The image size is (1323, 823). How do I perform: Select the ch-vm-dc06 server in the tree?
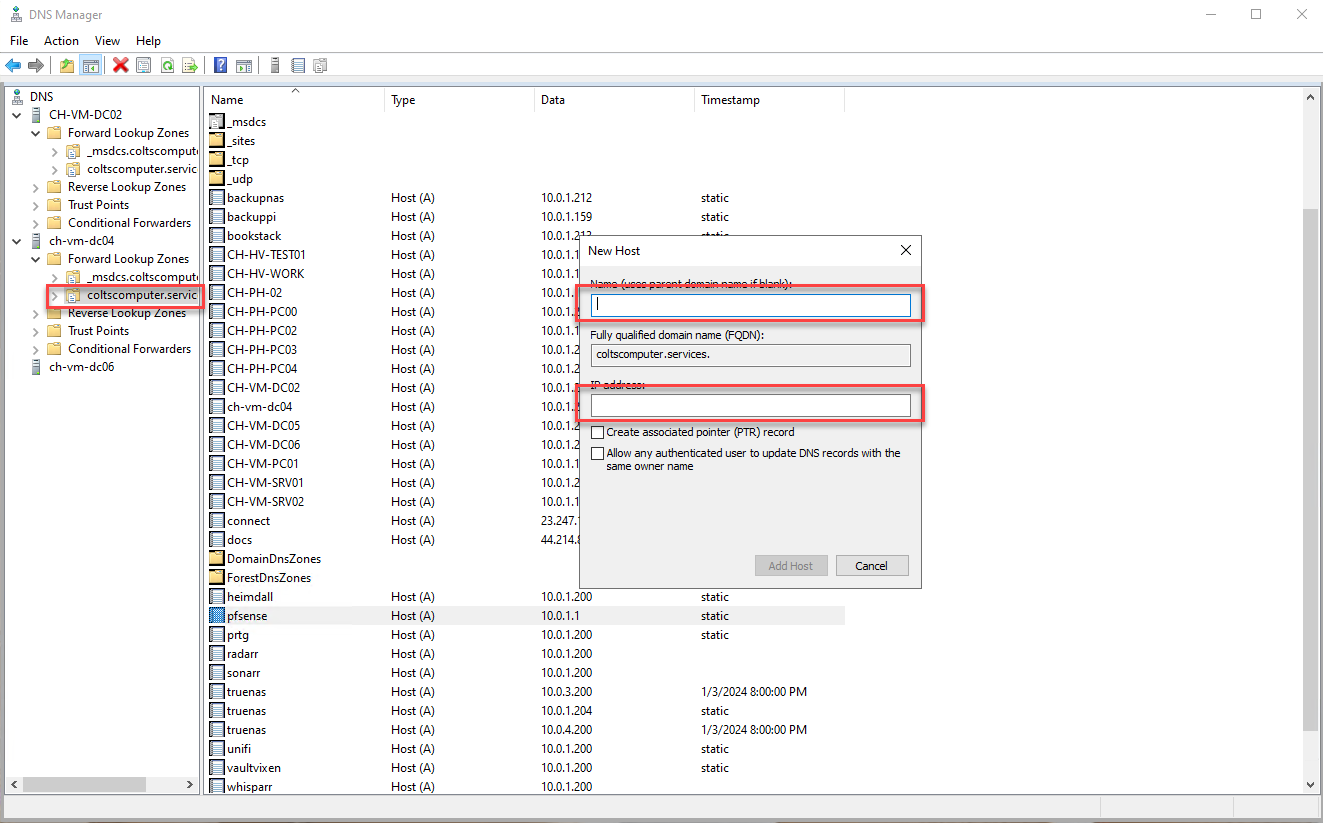(82, 367)
